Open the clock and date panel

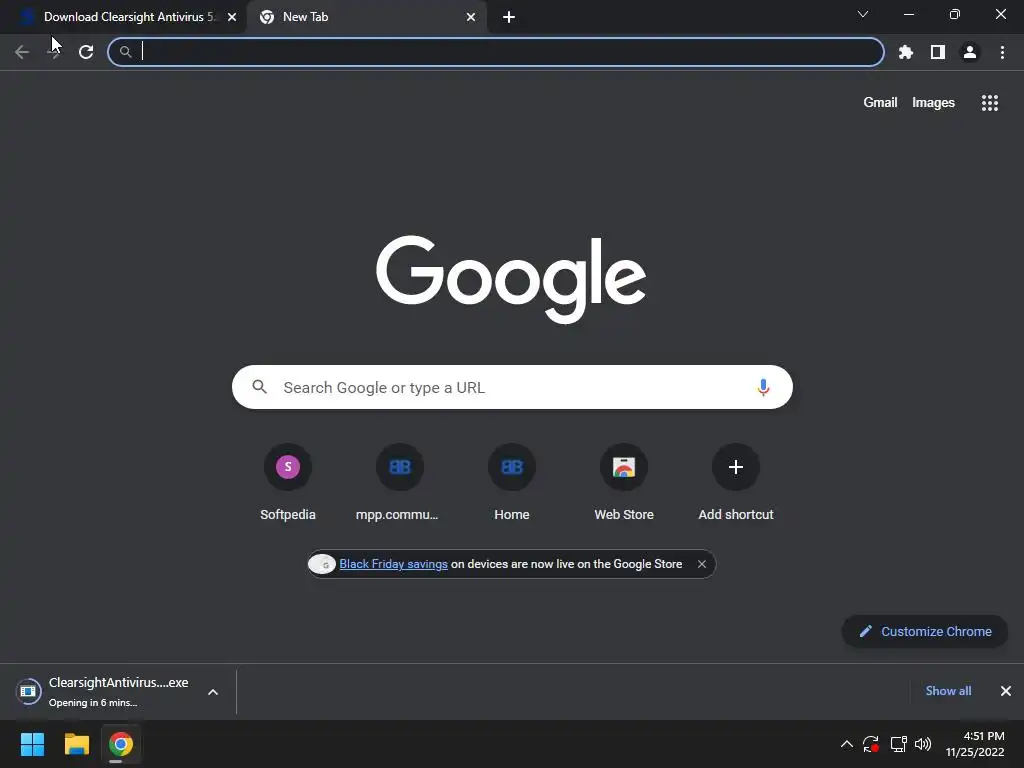coord(974,744)
